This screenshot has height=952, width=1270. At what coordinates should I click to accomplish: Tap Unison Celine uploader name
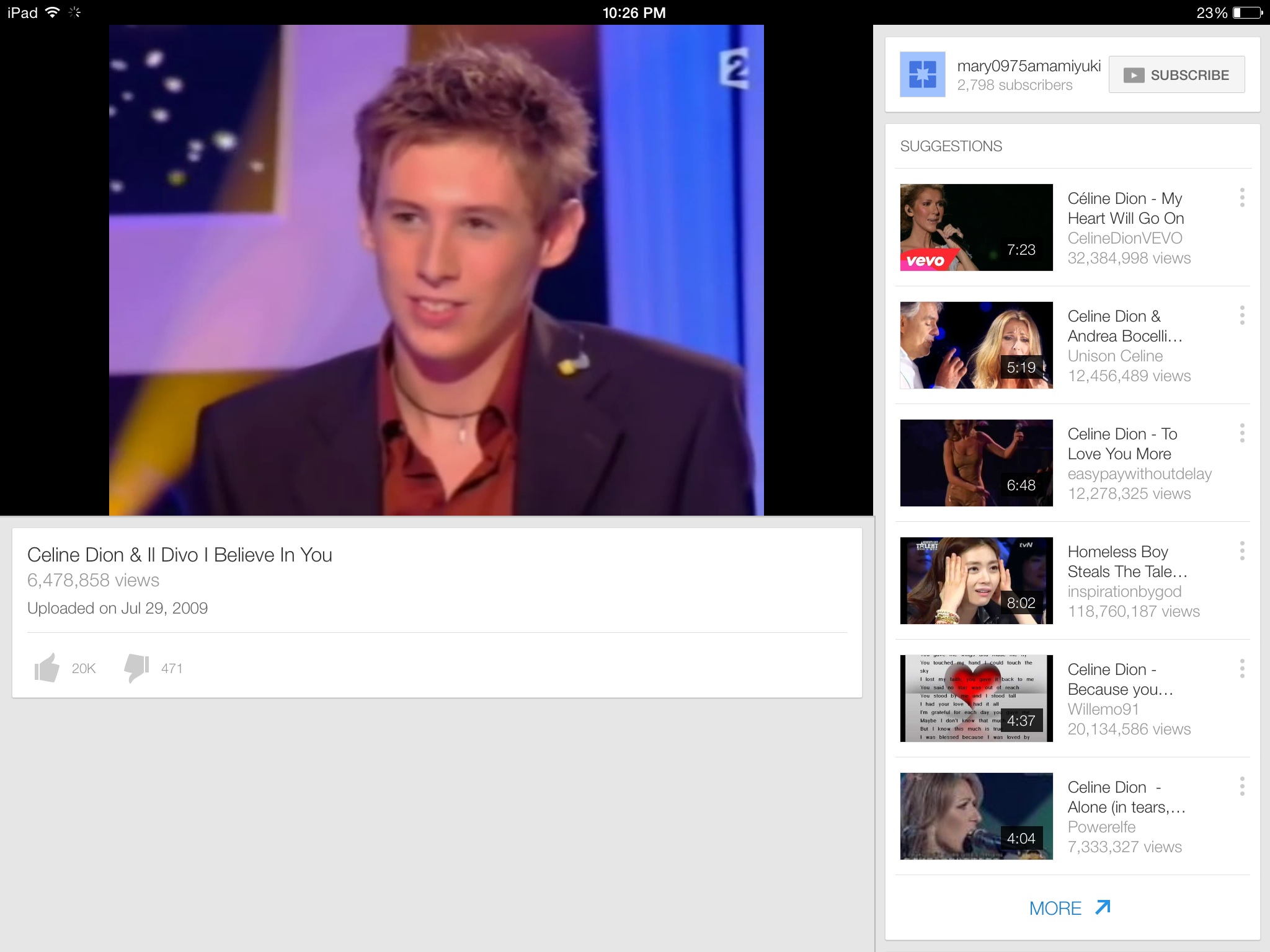[x=1115, y=356]
